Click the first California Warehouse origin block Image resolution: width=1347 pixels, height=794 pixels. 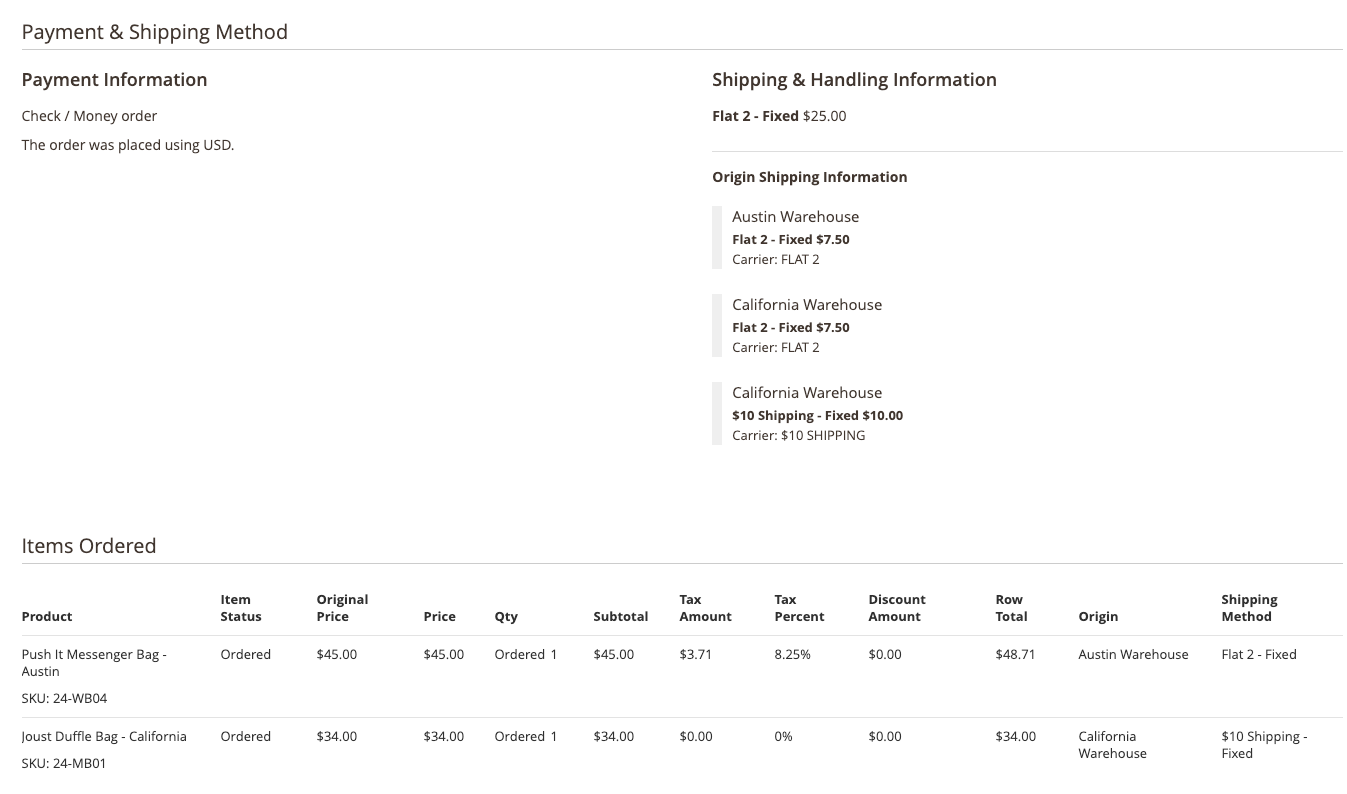[806, 304]
